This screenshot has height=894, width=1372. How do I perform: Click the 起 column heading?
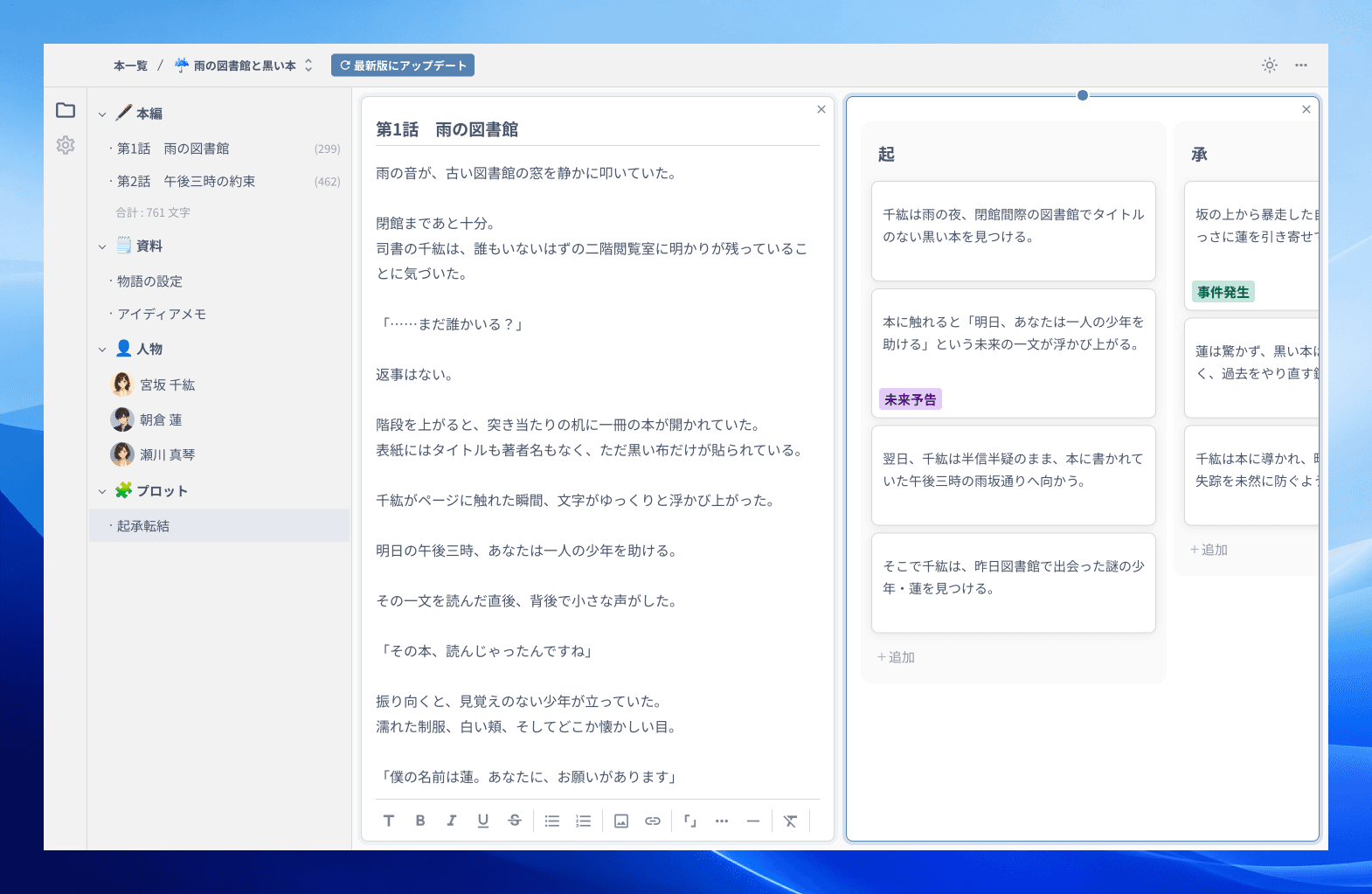pyautogui.click(x=886, y=154)
